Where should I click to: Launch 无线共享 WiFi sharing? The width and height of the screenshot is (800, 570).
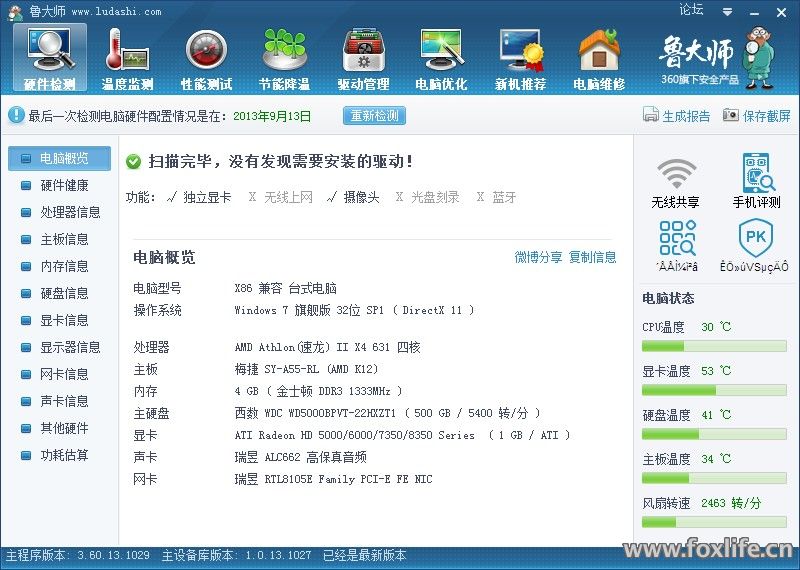pos(676,182)
